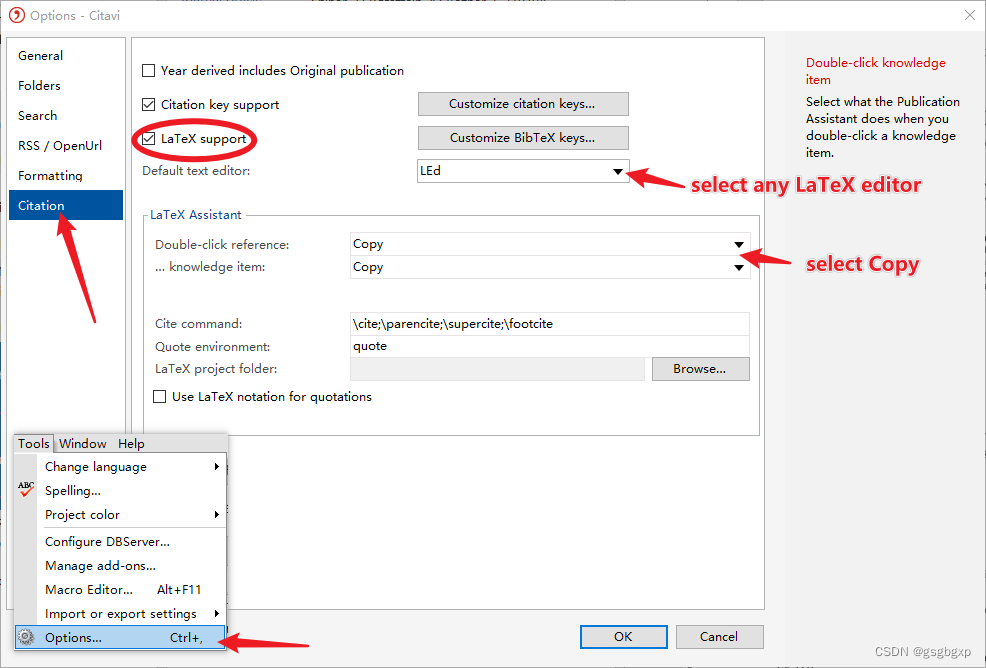Uncheck 'Citation key support'

tap(148, 104)
